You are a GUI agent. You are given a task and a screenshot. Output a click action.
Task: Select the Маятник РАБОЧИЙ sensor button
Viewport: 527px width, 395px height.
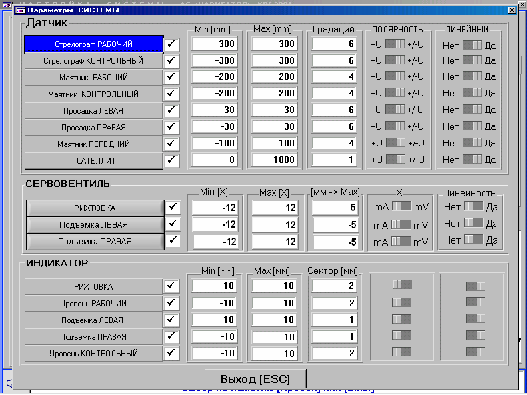pyautogui.click(x=94, y=77)
